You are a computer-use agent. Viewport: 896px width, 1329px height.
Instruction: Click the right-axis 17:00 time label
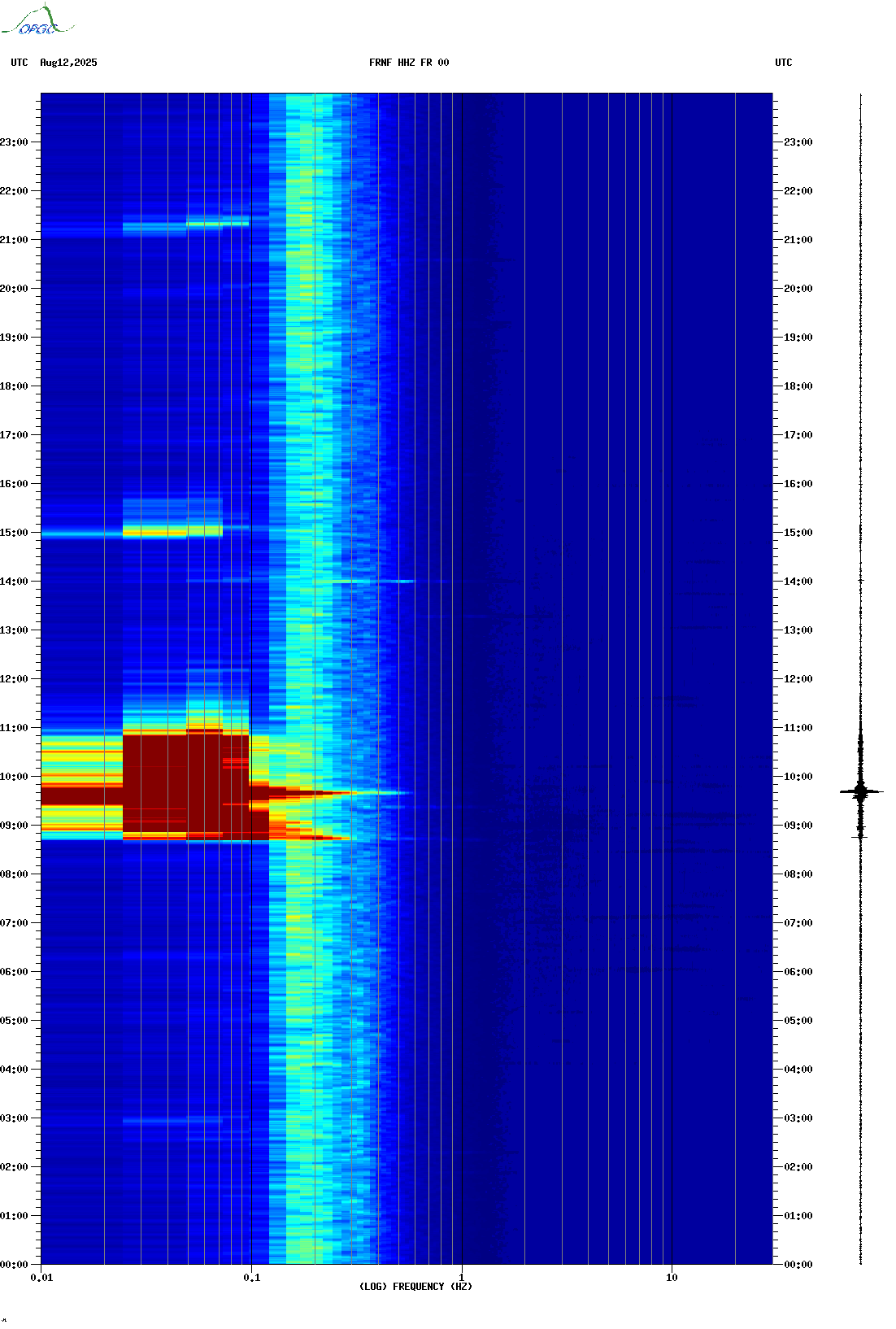(798, 435)
